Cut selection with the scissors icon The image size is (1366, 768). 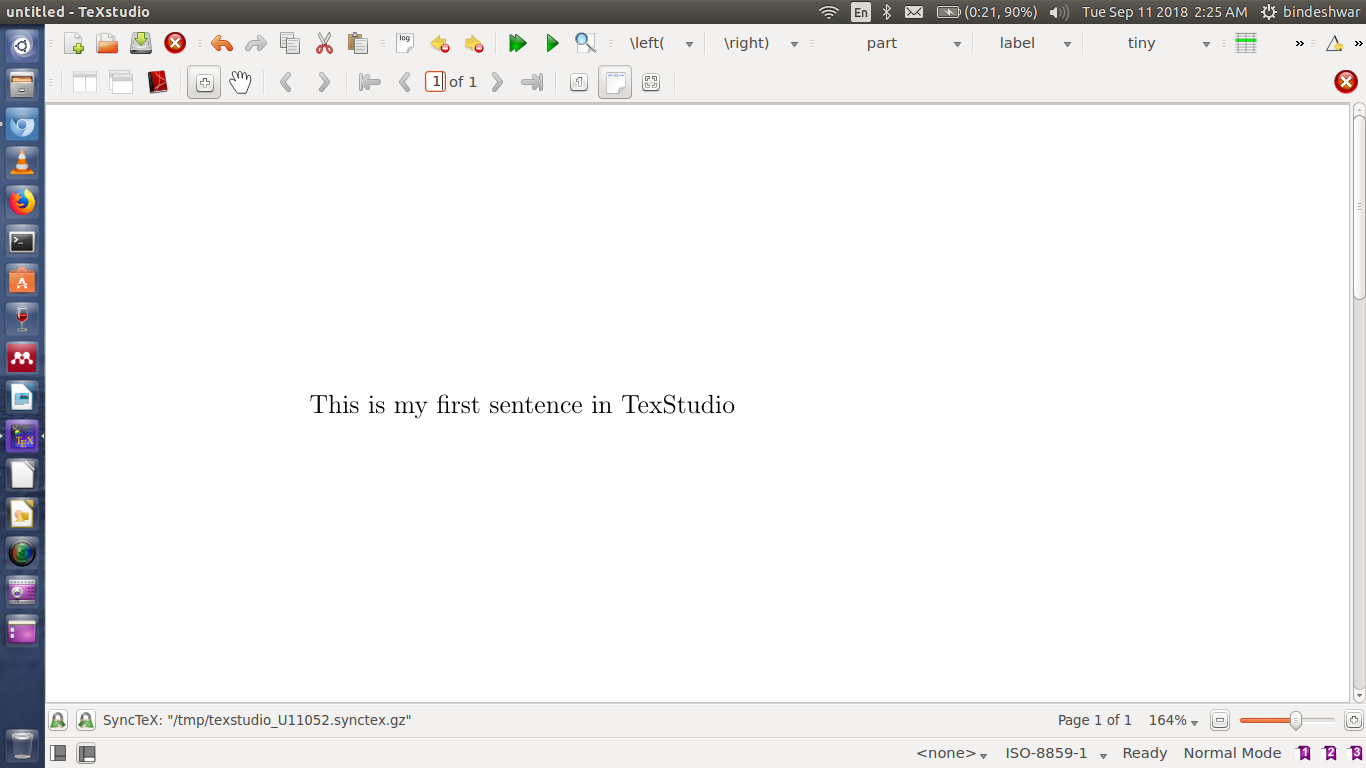click(x=324, y=43)
